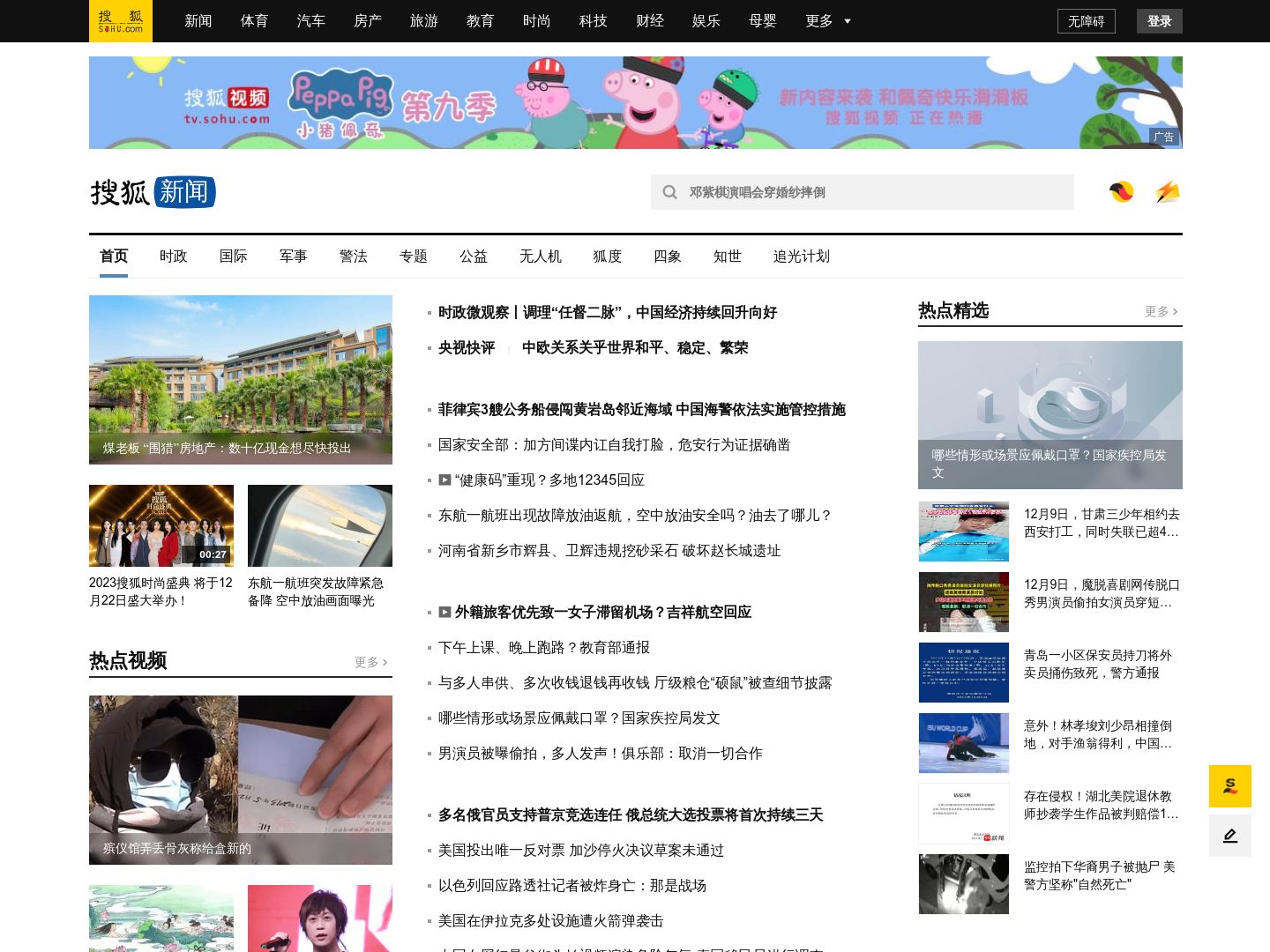Open the lightning envelope icon beside search
1270x952 pixels.
click(1168, 191)
